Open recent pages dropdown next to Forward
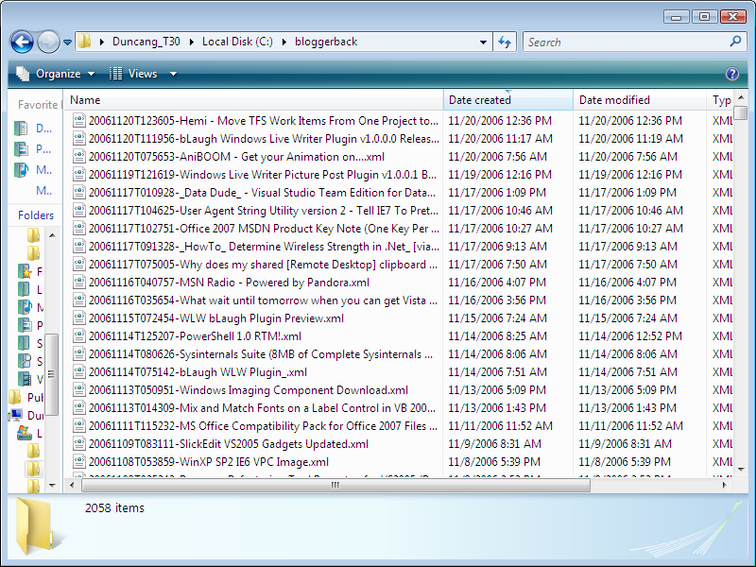The height and width of the screenshot is (567, 756). tap(68, 42)
